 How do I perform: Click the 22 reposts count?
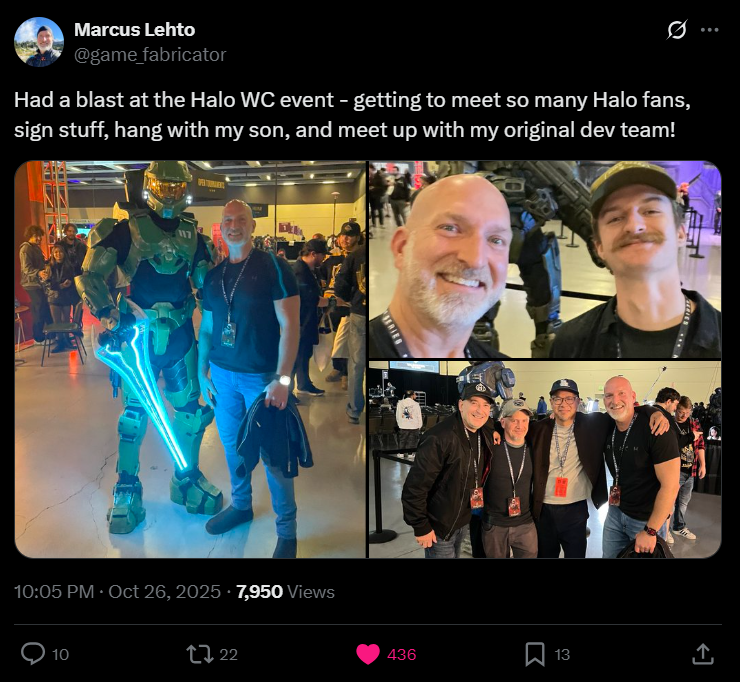click(228, 655)
